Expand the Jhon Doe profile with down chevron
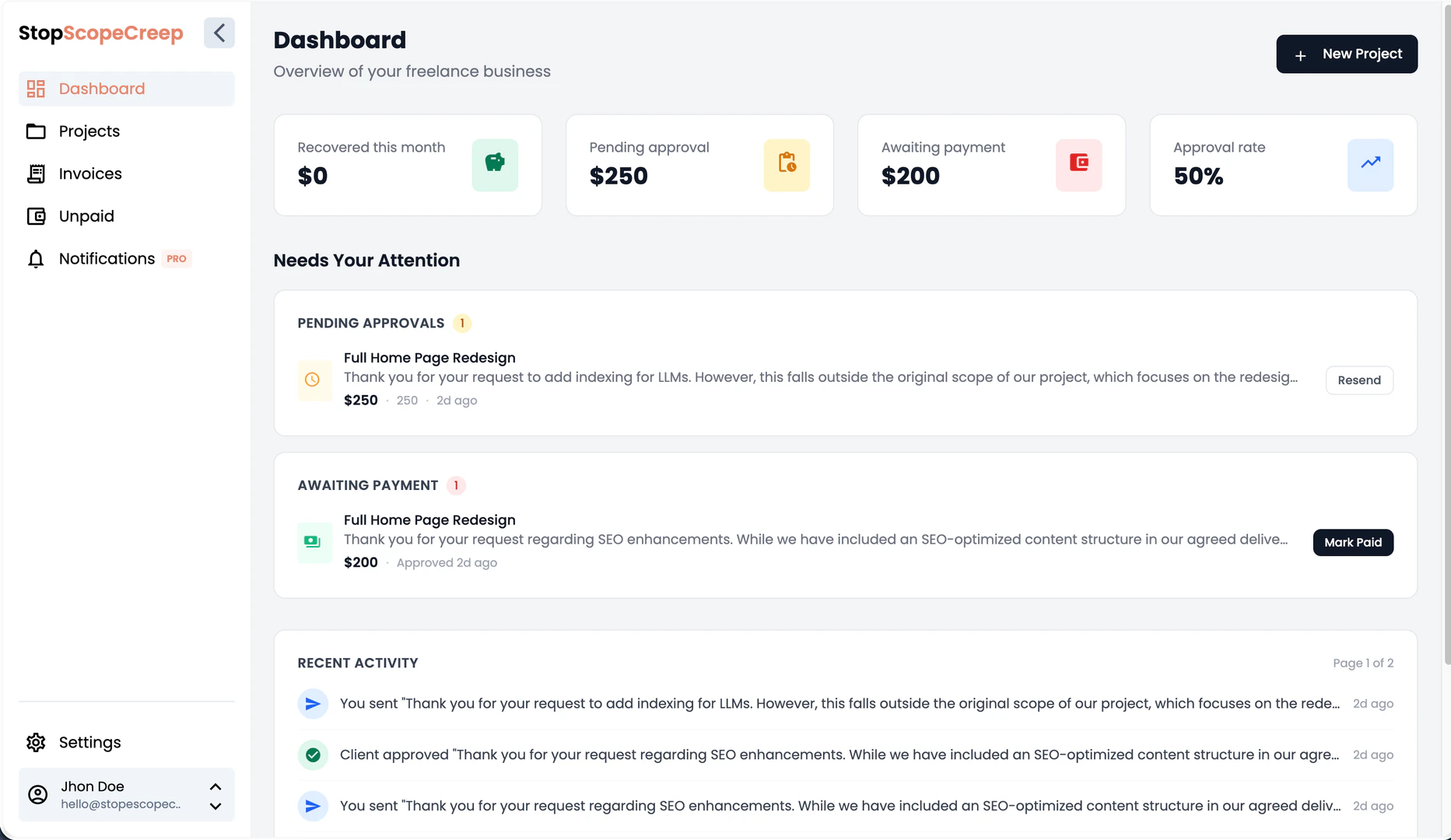This screenshot has width=1451, height=840. point(216,807)
